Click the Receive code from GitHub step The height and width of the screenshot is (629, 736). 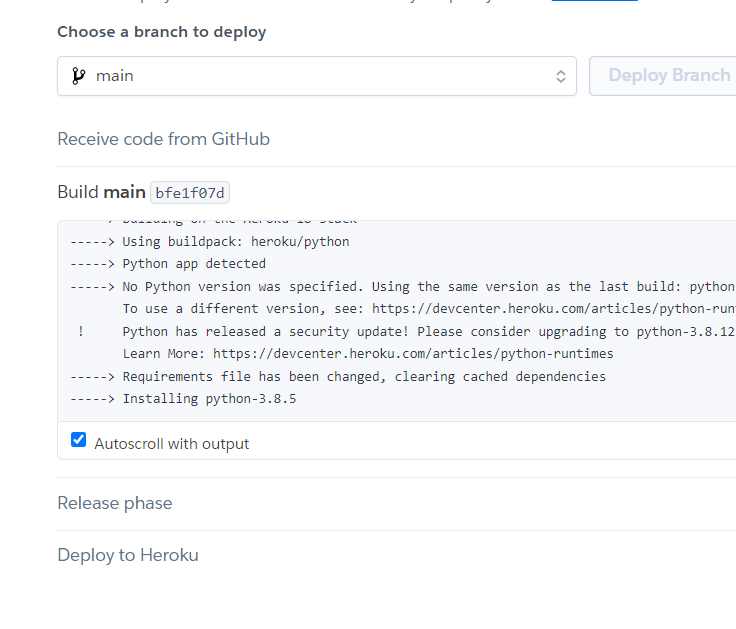[163, 139]
